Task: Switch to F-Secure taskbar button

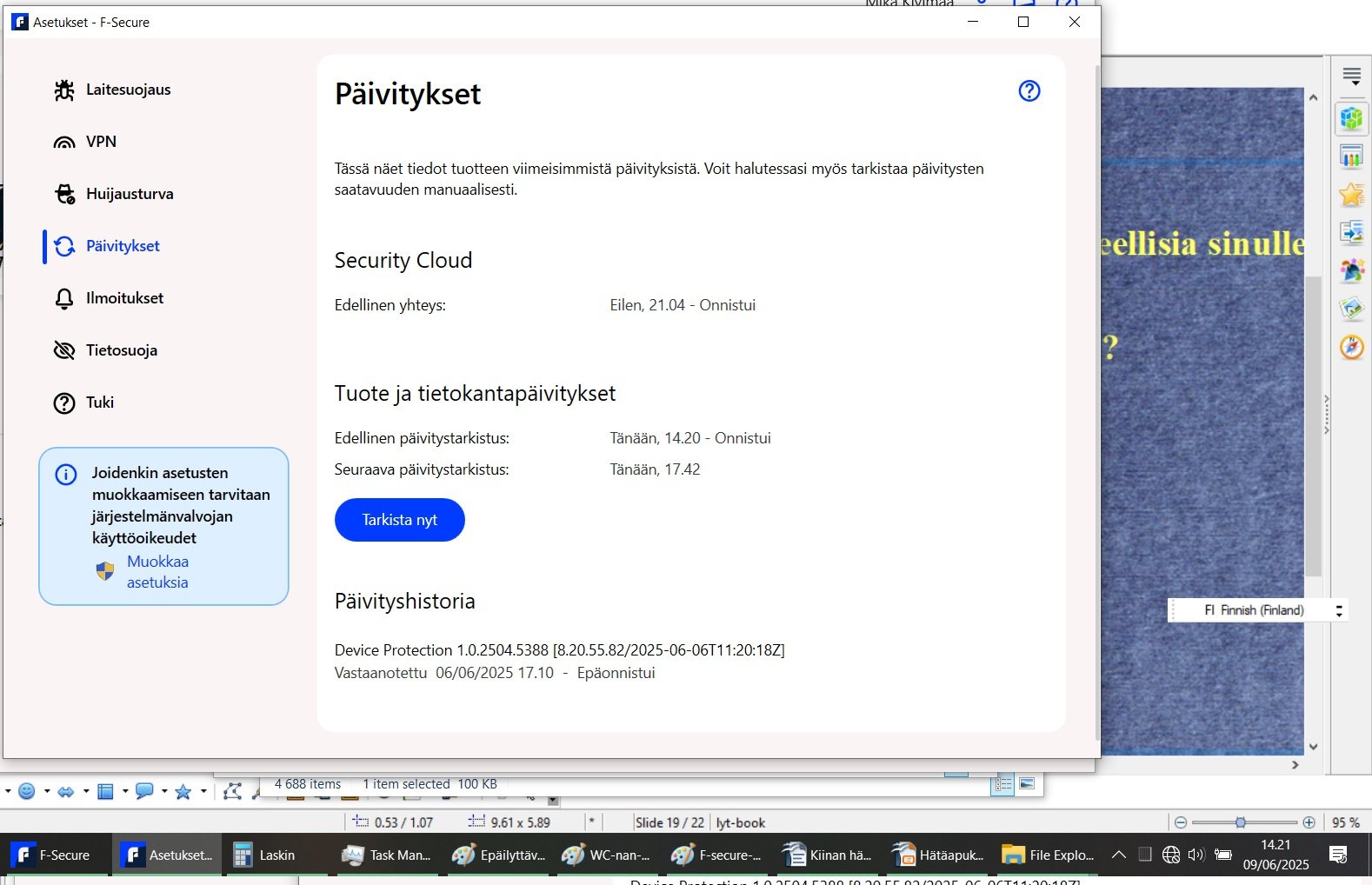Action: (56, 855)
